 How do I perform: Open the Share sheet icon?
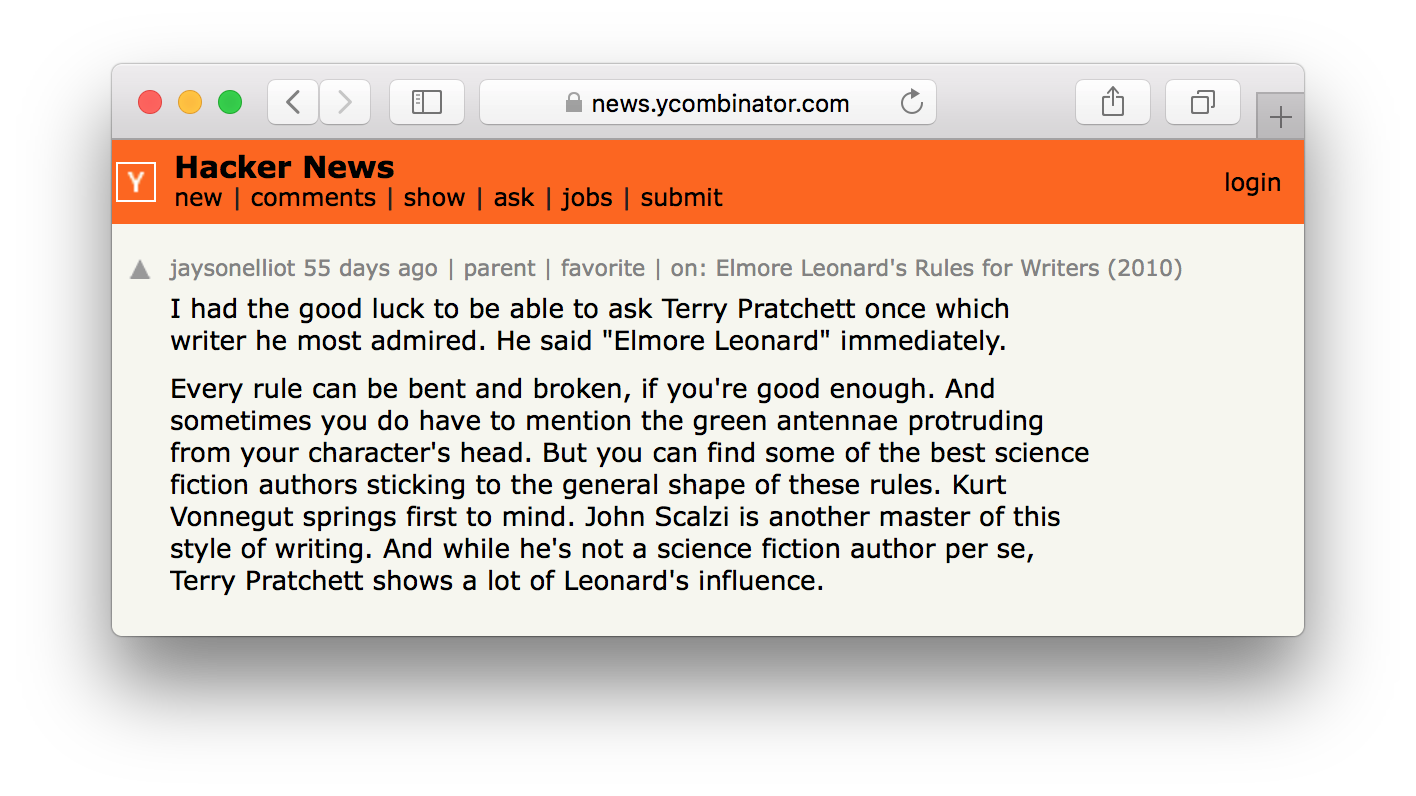[x=1112, y=102]
